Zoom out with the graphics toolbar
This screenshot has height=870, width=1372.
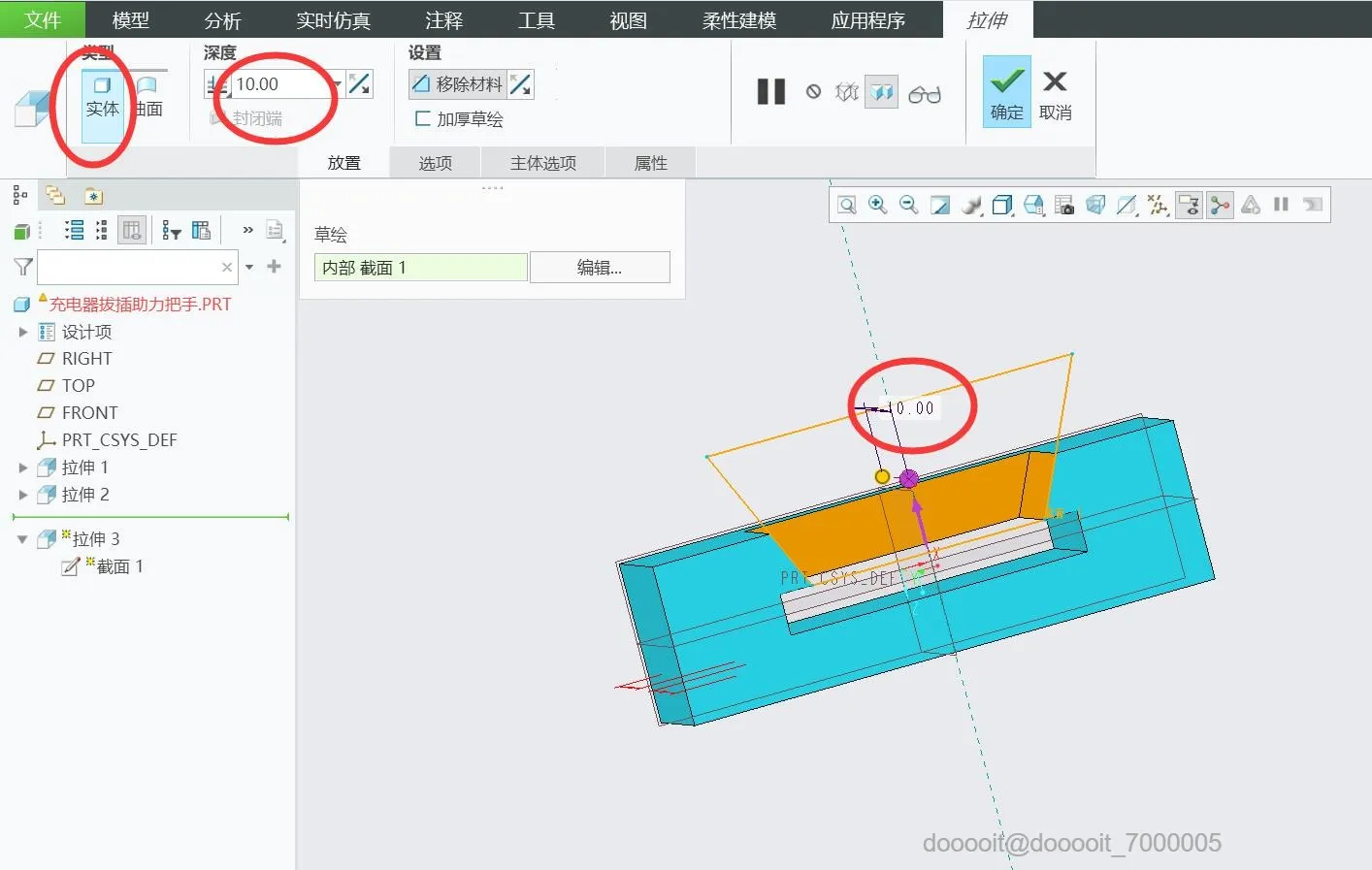909,205
